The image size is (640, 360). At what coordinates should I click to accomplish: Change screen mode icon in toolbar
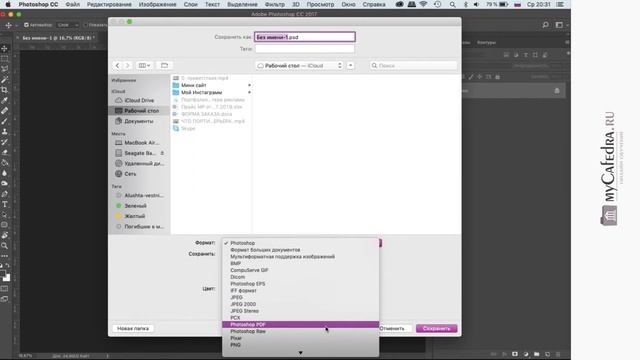tap(4, 299)
